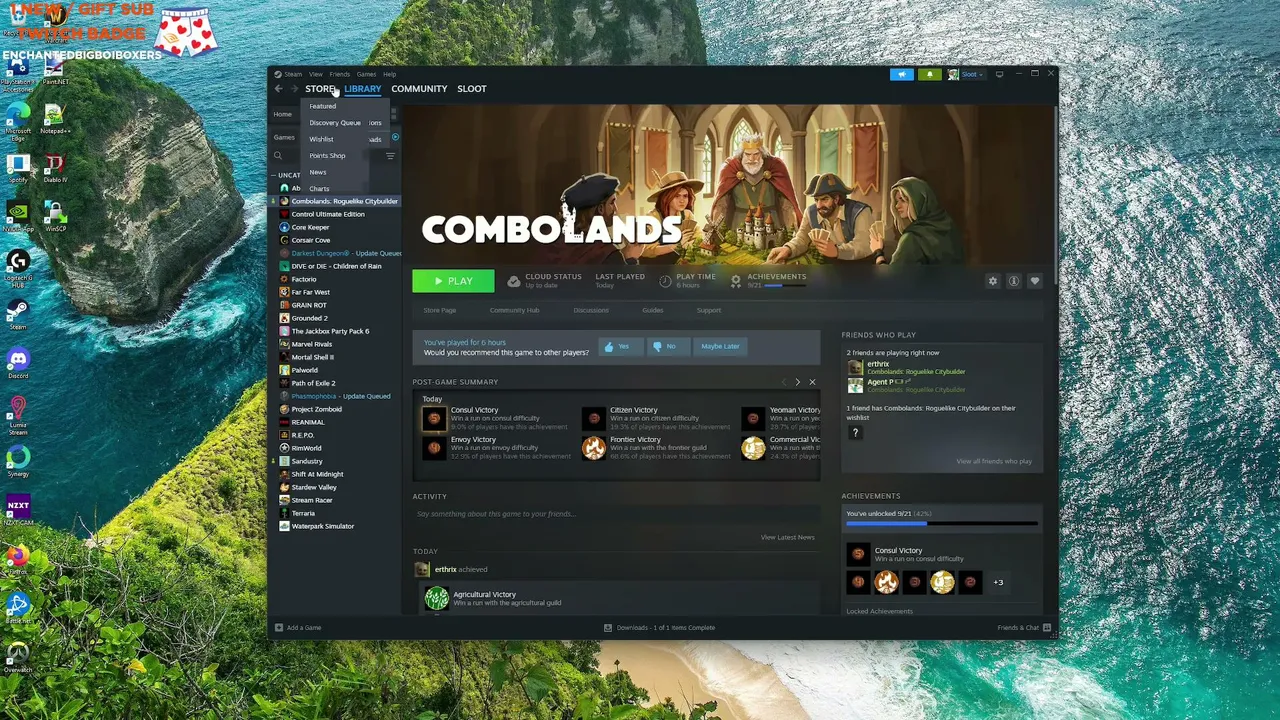Go to next post-game summary page
Screen dimensions: 1280x720
click(x=797, y=382)
